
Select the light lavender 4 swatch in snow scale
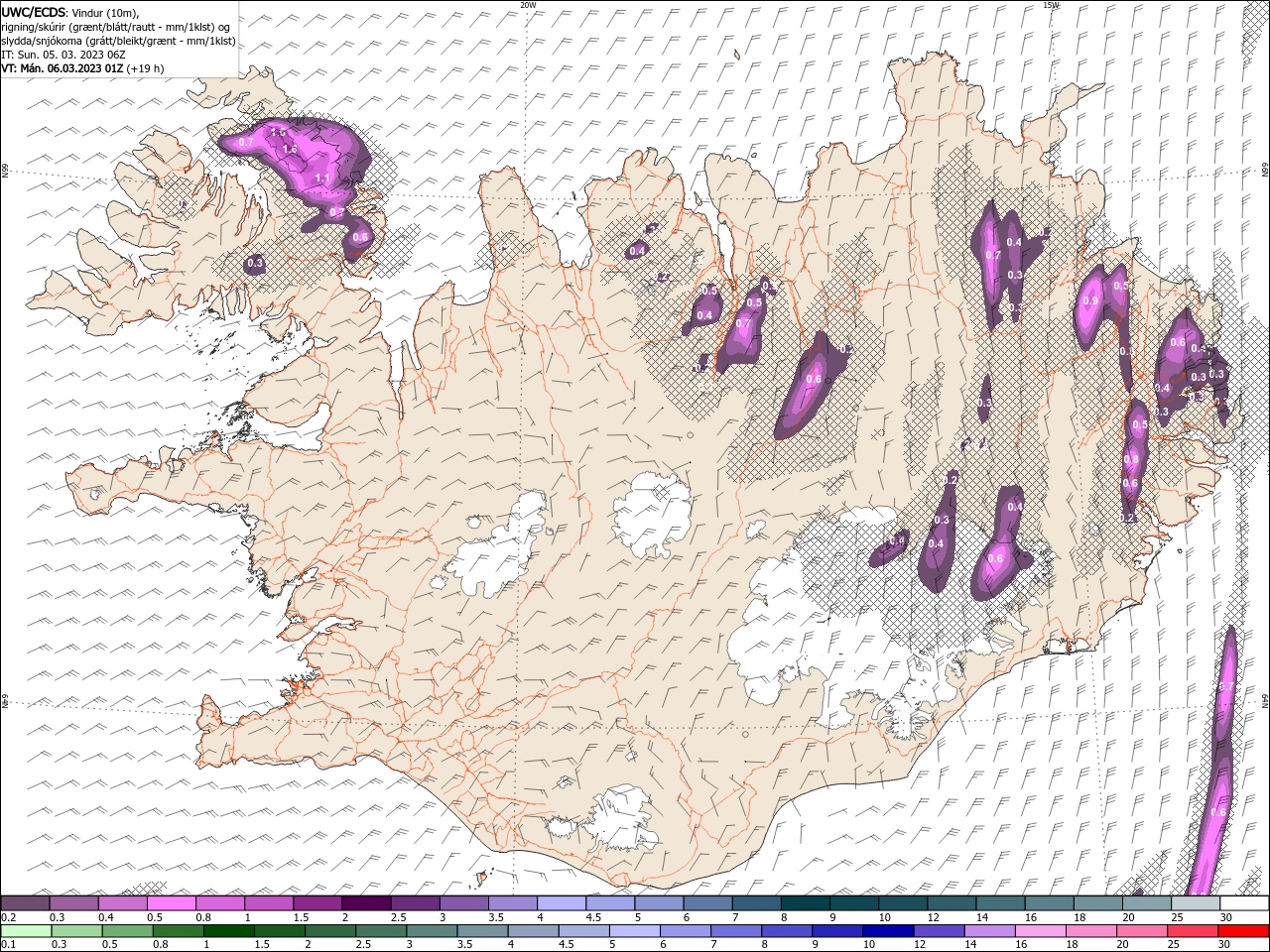561,903
